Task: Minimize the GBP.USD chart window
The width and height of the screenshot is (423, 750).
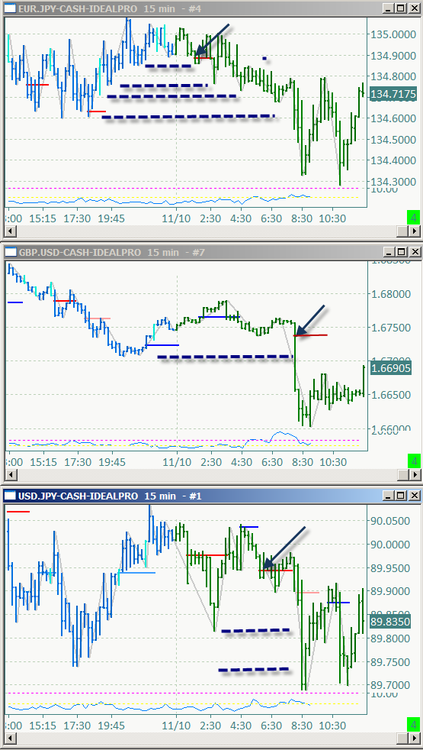Action: coord(390,252)
